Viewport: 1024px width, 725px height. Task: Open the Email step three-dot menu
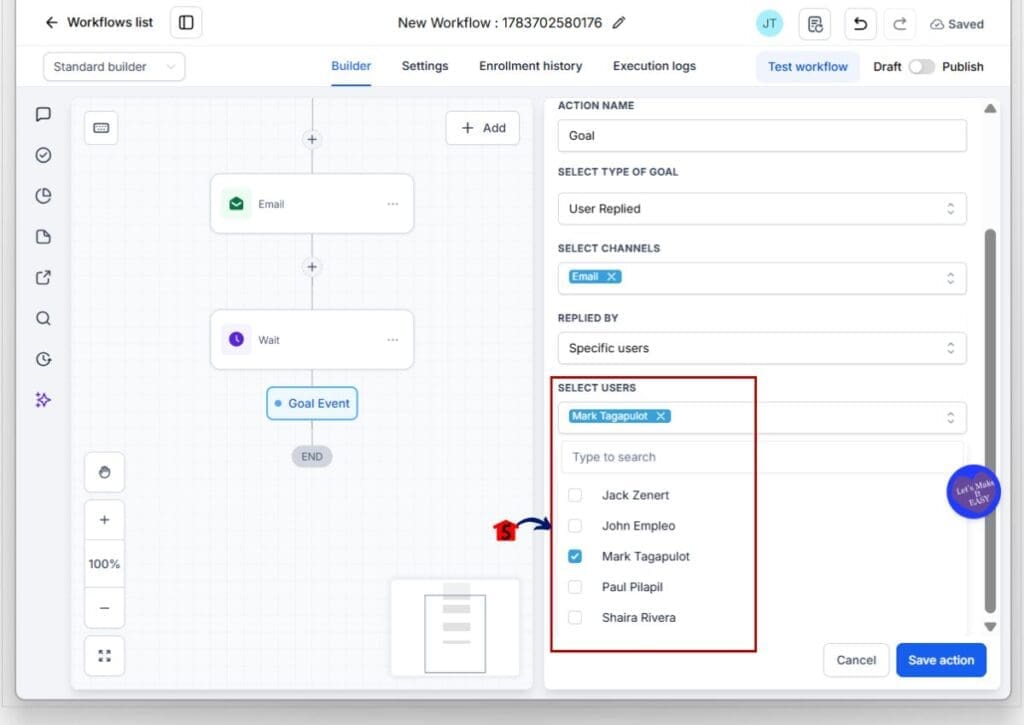(x=392, y=204)
